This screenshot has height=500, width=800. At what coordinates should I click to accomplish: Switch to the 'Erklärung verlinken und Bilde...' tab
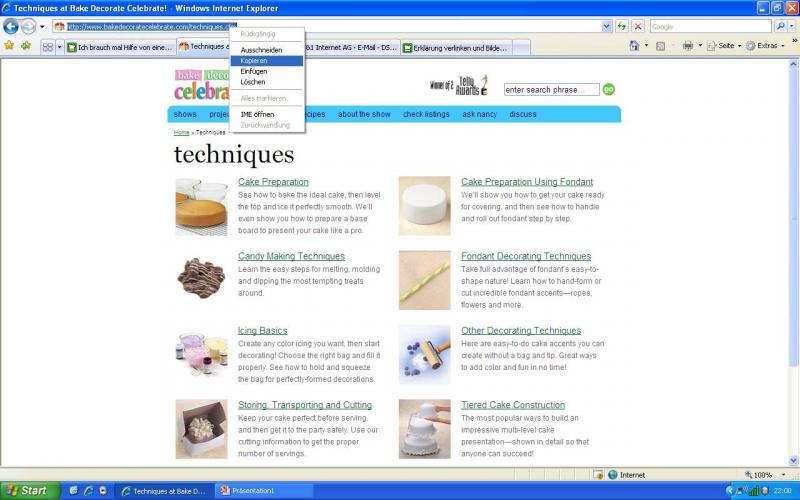[x=456, y=47]
